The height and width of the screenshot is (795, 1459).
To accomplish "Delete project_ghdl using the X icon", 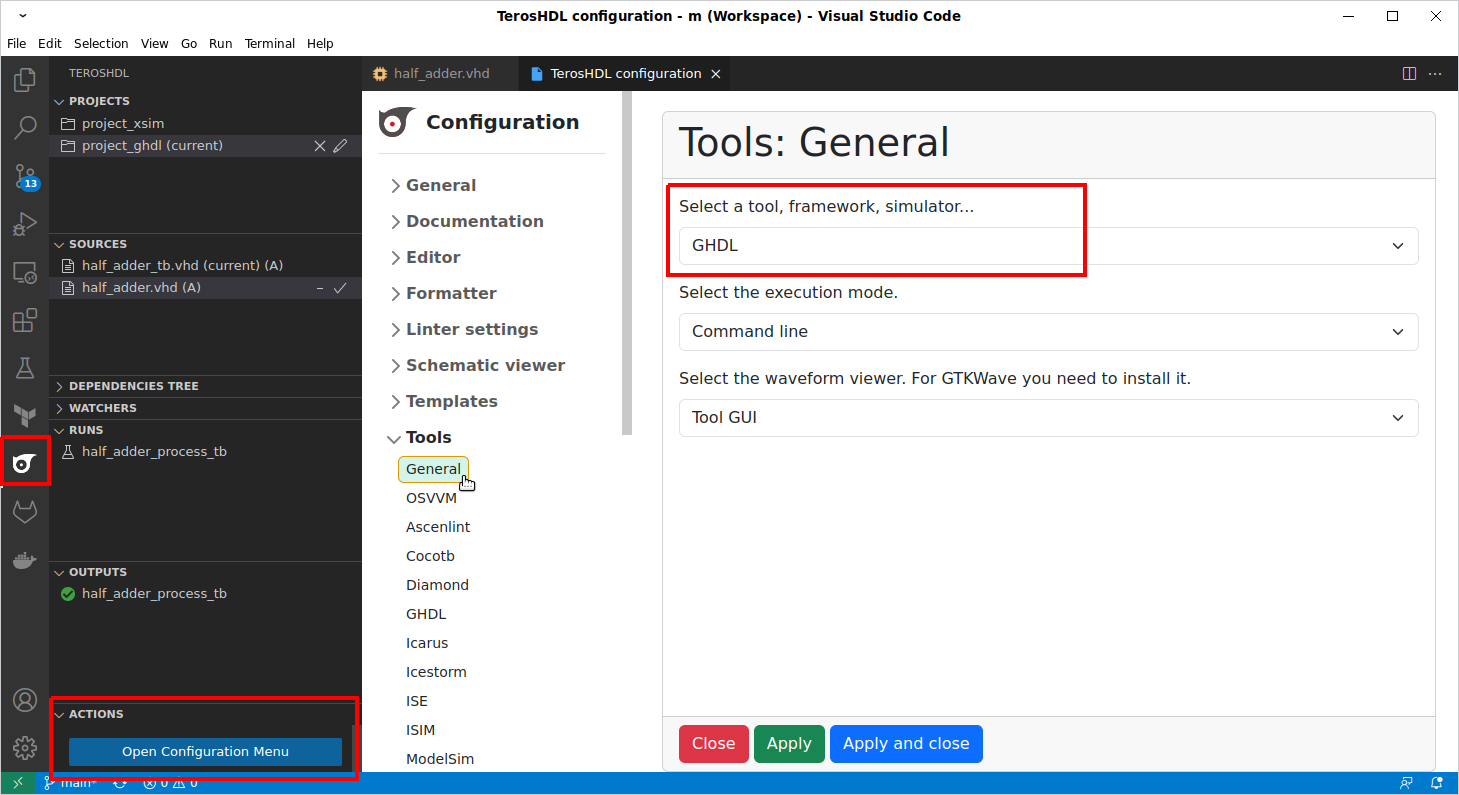I will pyautogui.click(x=320, y=146).
